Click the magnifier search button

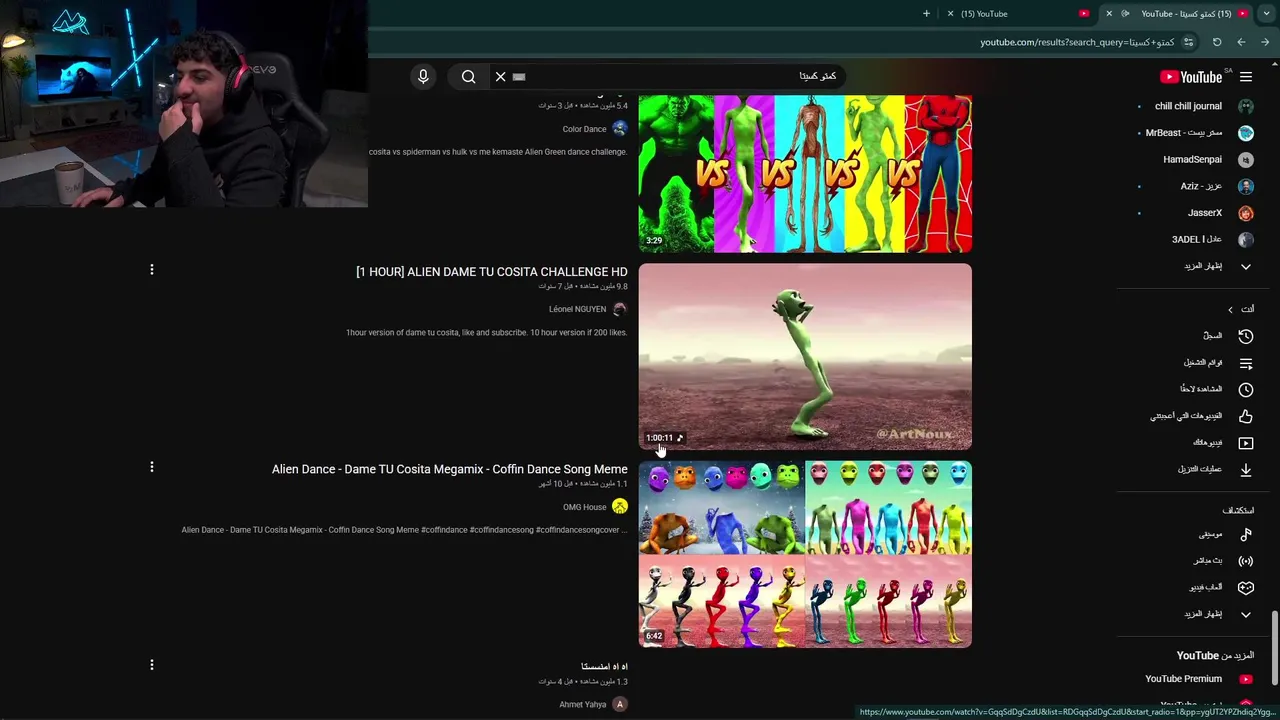click(x=468, y=77)
